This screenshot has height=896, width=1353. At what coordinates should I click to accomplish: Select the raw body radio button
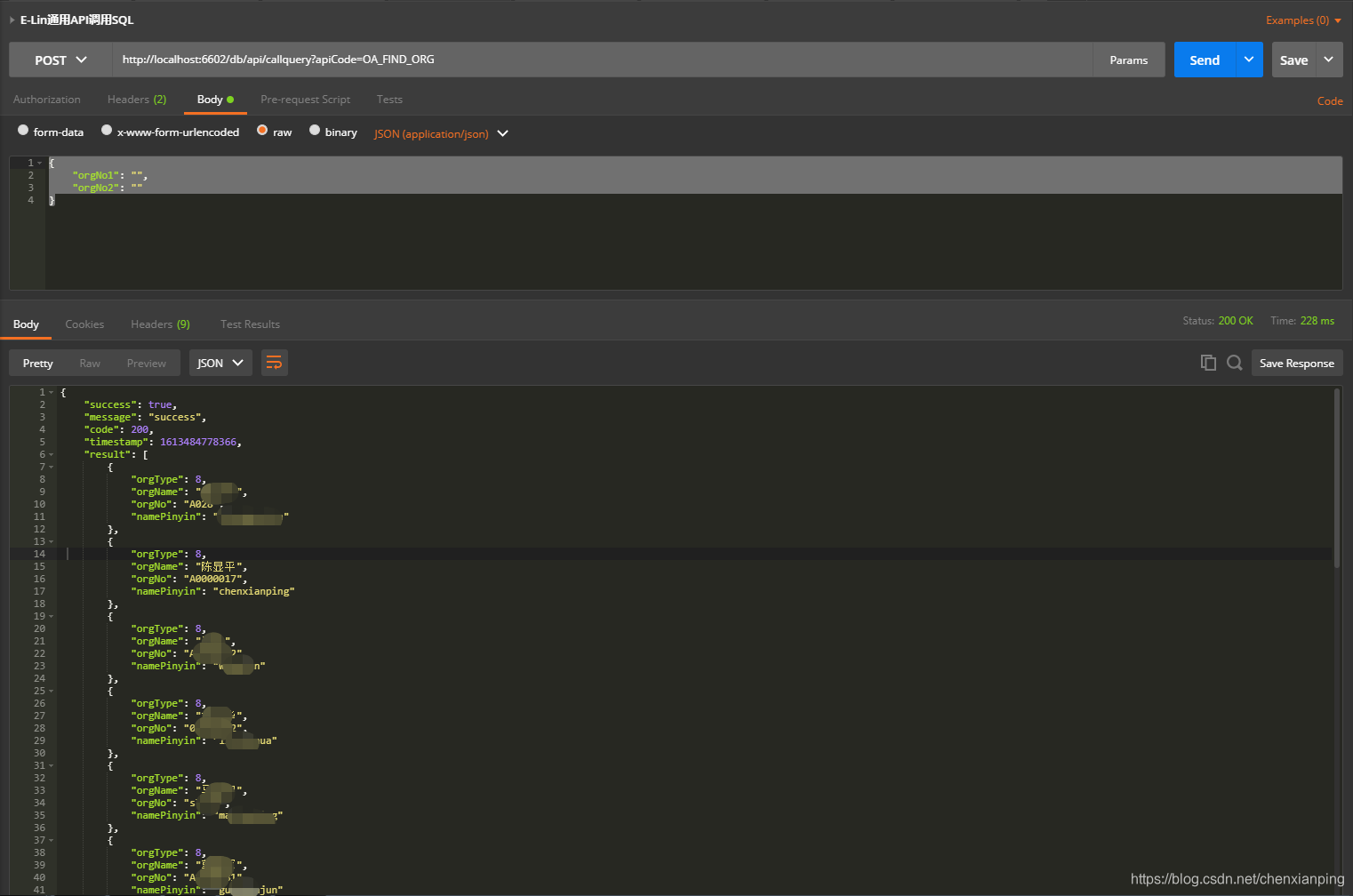point(262,130)
